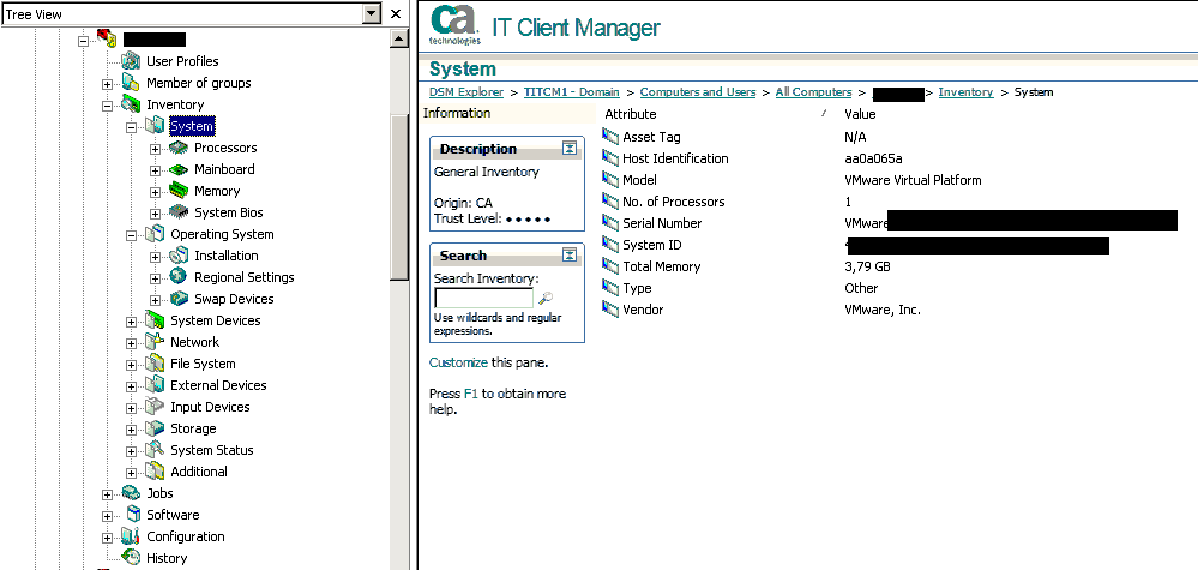
Task: Open Inventory breadcrumb link
Action: click(966, 92)
